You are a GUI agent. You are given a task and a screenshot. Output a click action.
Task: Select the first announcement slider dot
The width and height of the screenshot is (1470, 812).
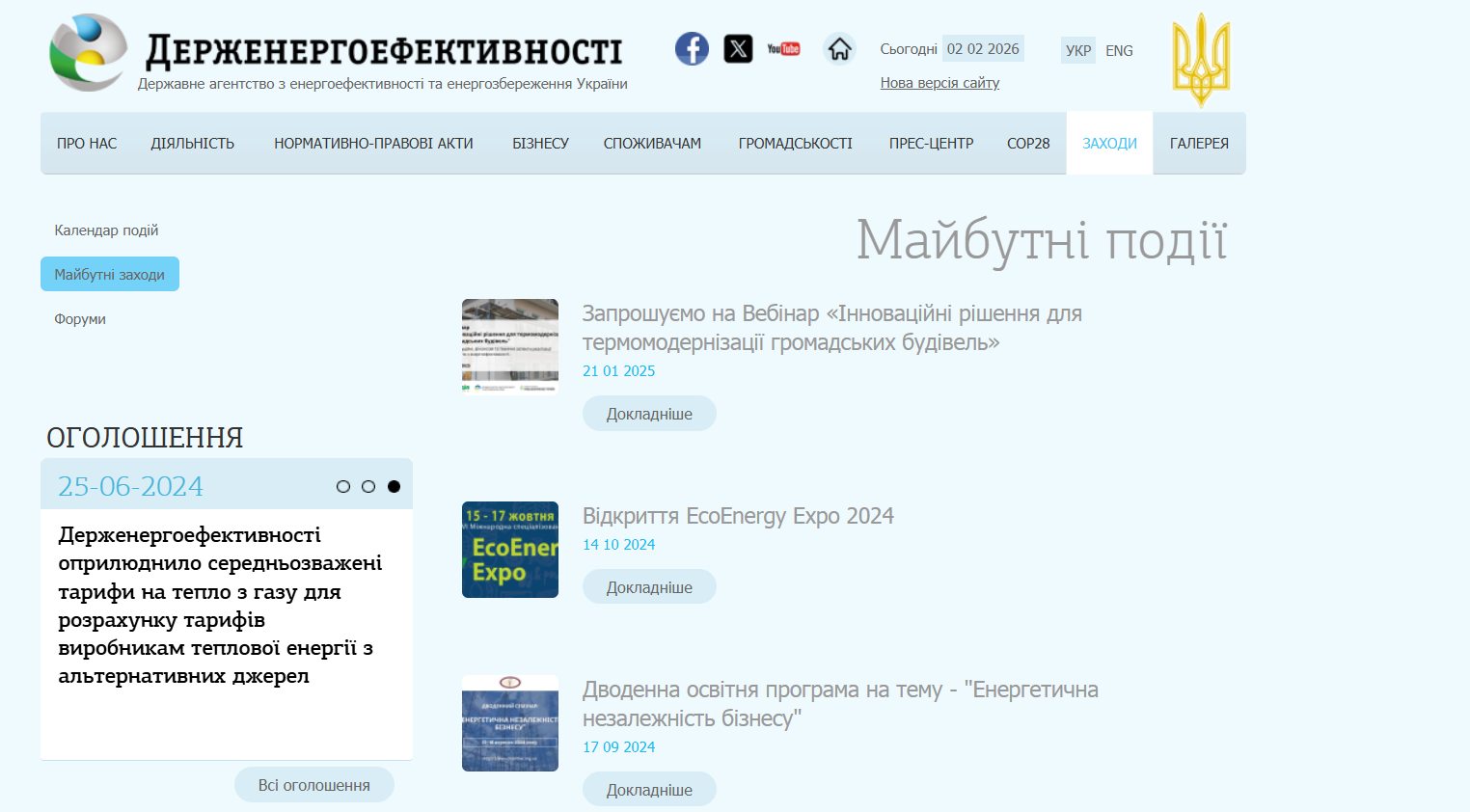pyautogui.click(x=343, y=487)
